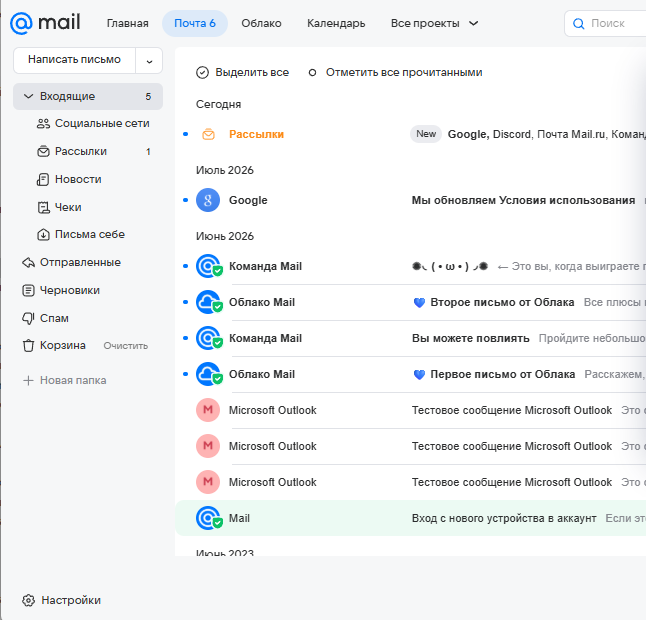Click the Mail.ru @ logo
Viewport: 646px width, 620px height.
pos(45,23)
